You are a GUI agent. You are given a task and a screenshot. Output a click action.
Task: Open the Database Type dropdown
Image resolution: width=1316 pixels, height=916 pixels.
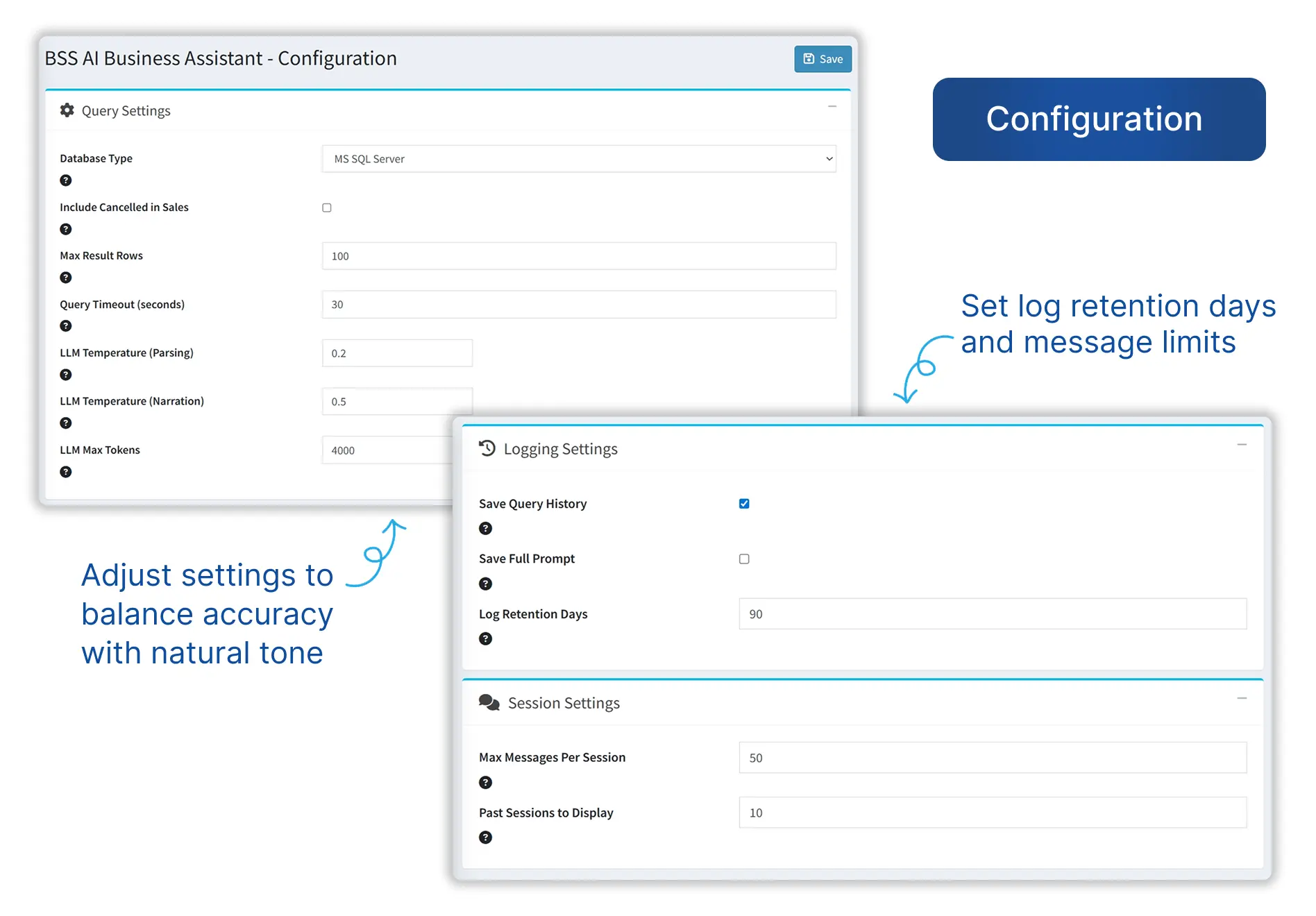point(579,159)
